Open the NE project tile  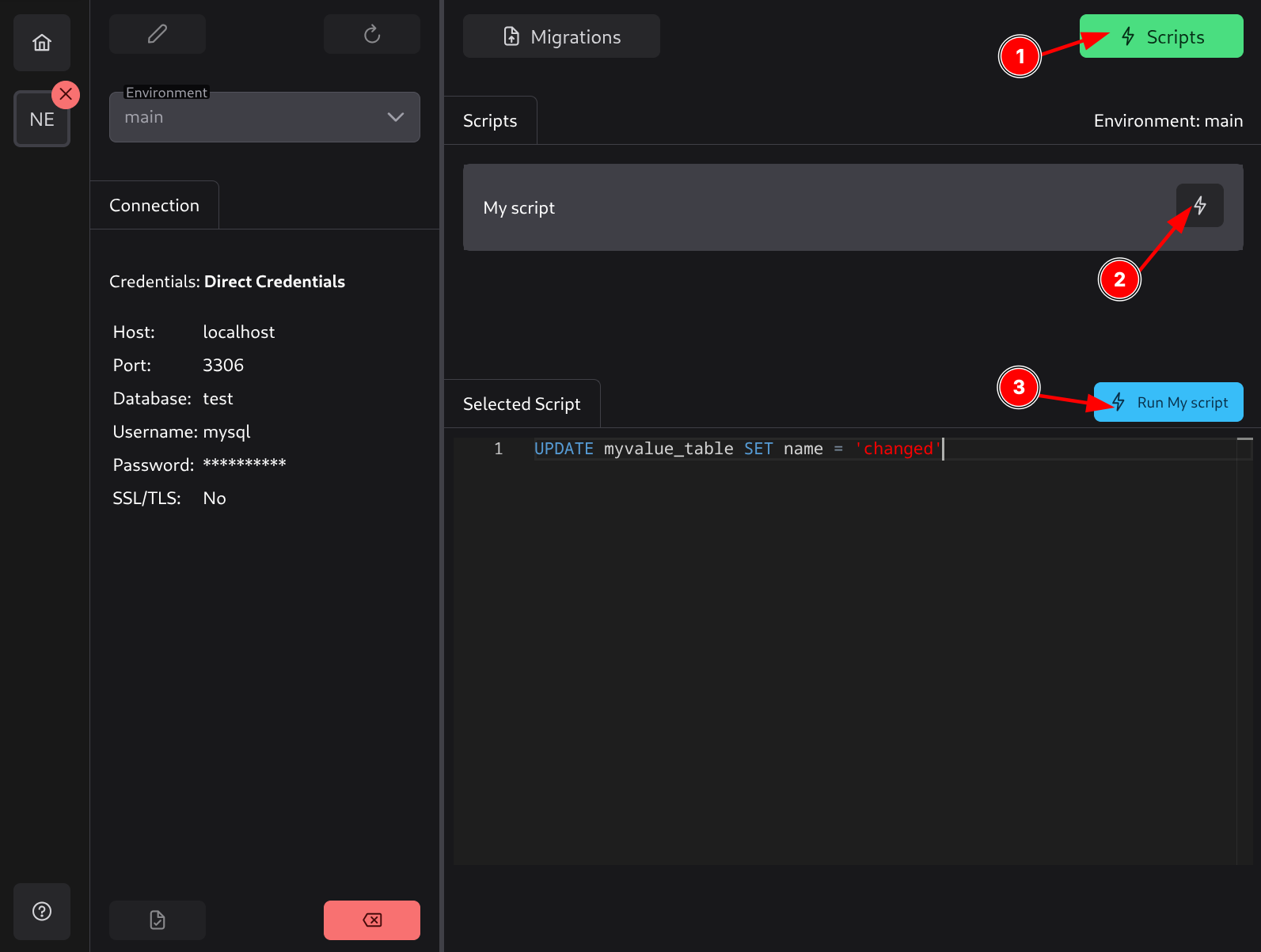click(x=41, y=120)
